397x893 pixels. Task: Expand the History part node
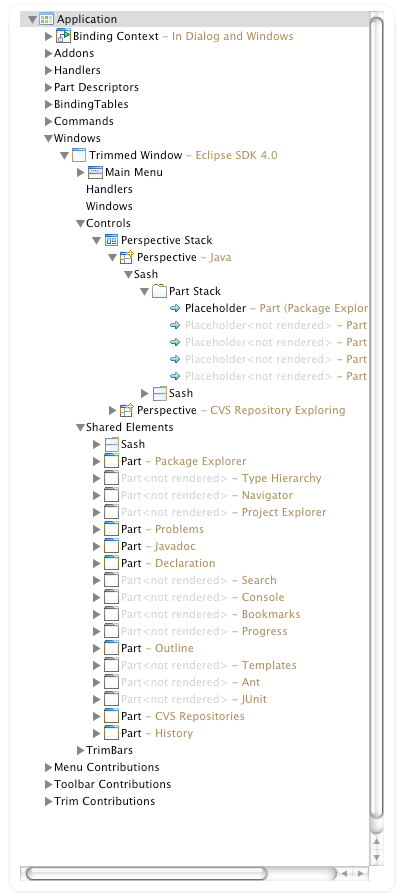point(96,734)
